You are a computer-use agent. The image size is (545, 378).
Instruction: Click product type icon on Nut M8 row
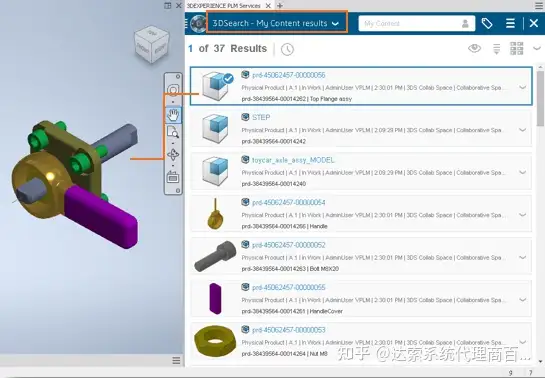point(245,329)
